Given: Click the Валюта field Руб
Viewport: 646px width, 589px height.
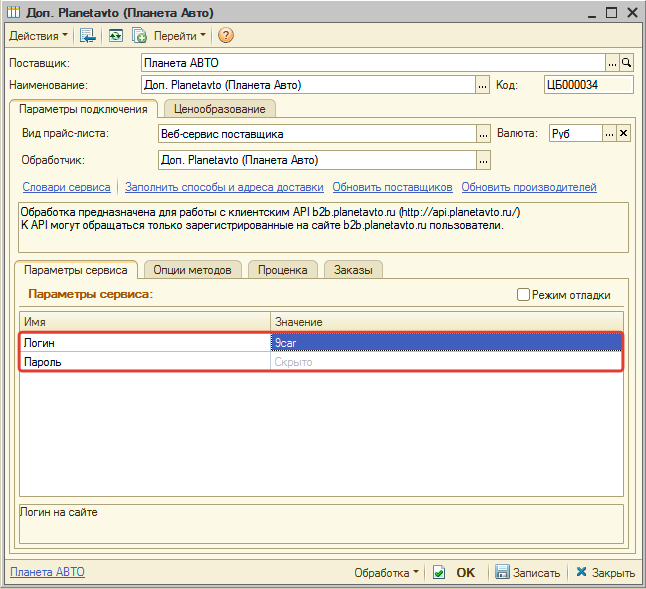Looking at the screenshot, I should [576, 133].
